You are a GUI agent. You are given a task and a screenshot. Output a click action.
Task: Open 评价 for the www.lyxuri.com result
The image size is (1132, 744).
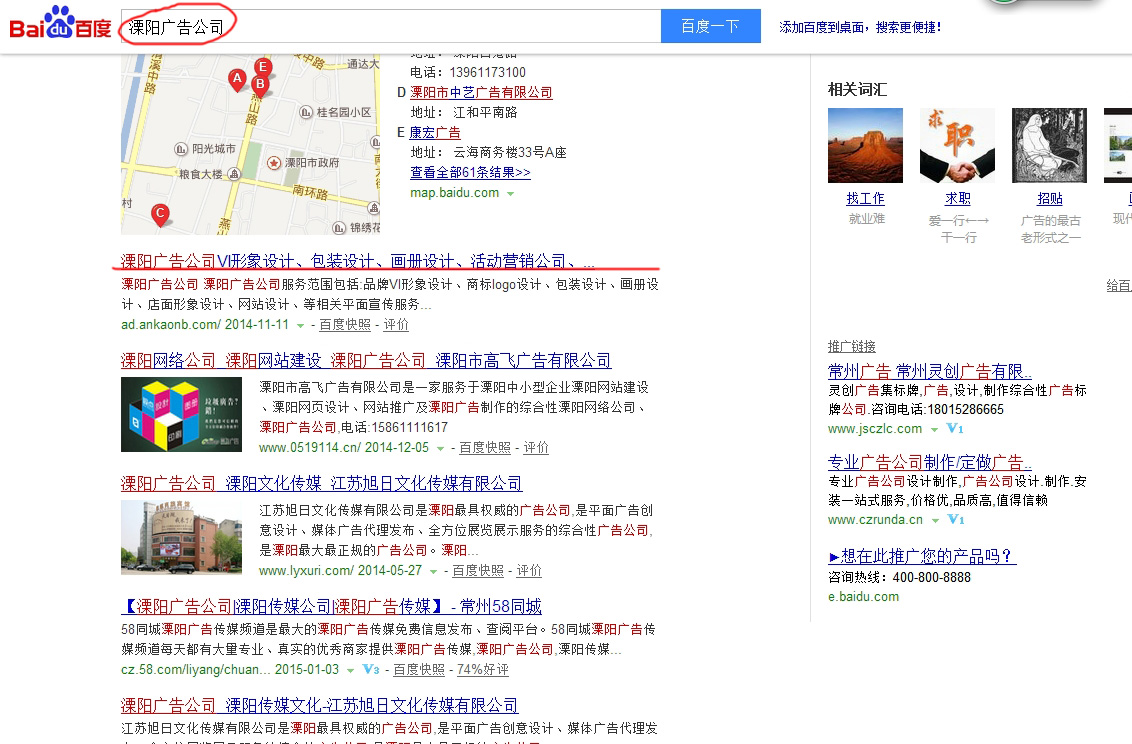click(529, 570)
